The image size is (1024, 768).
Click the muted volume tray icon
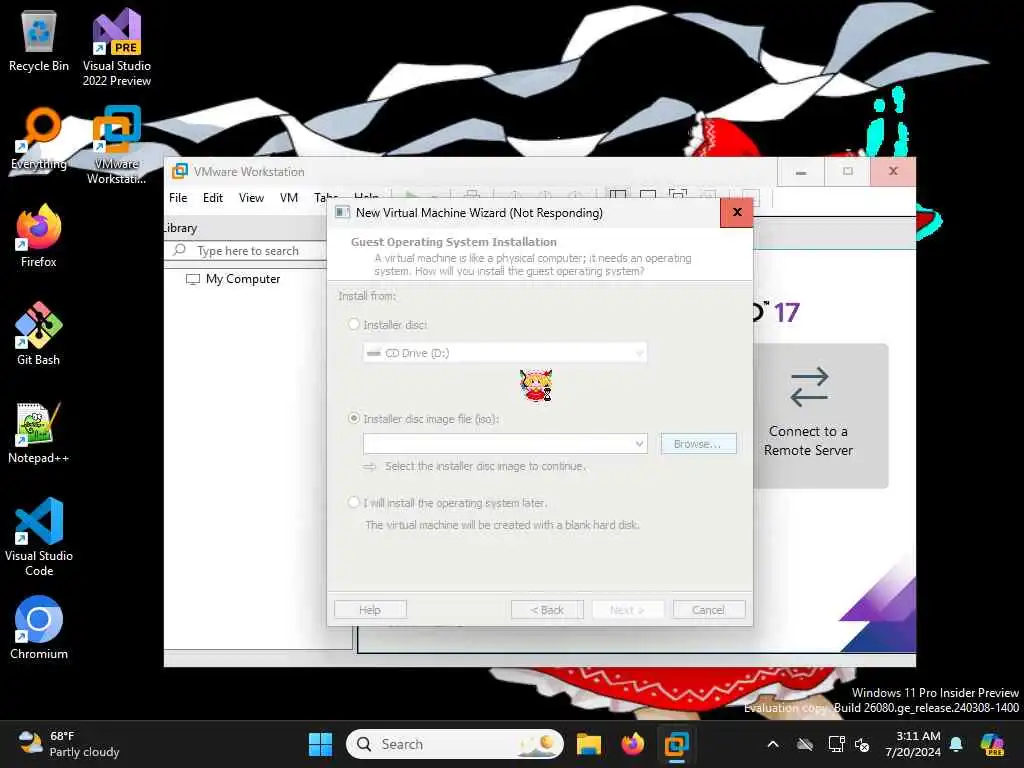[862, 744]
